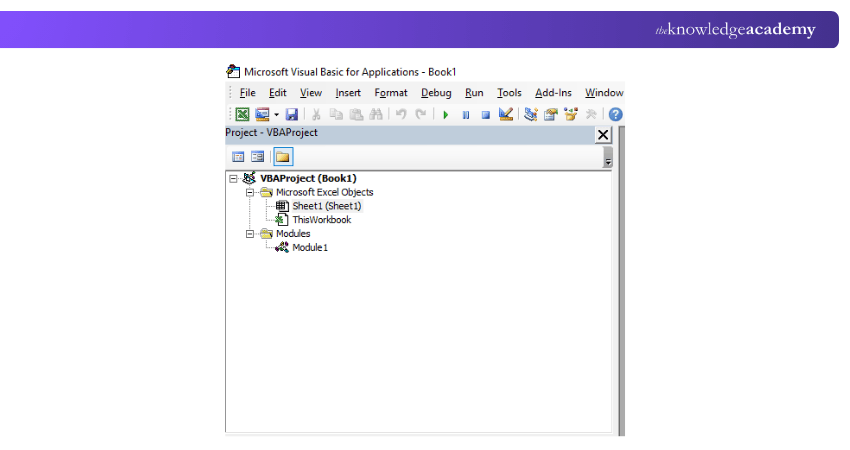Open the Properties Window icon
The height and width of the screenshot is (450, 850).
tap(551, 115)
